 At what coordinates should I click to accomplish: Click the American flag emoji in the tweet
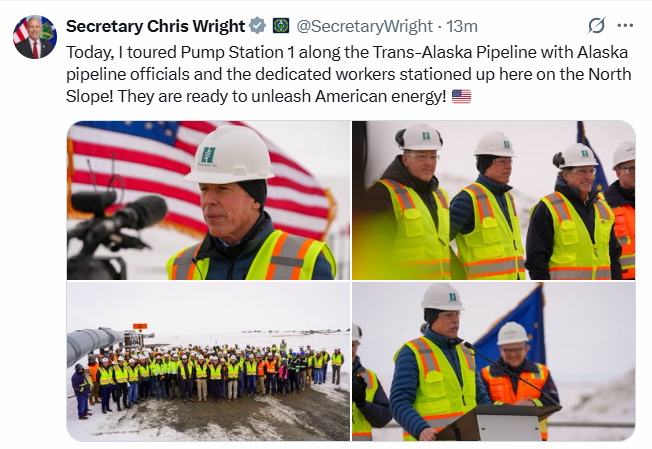tap(461, 96)
